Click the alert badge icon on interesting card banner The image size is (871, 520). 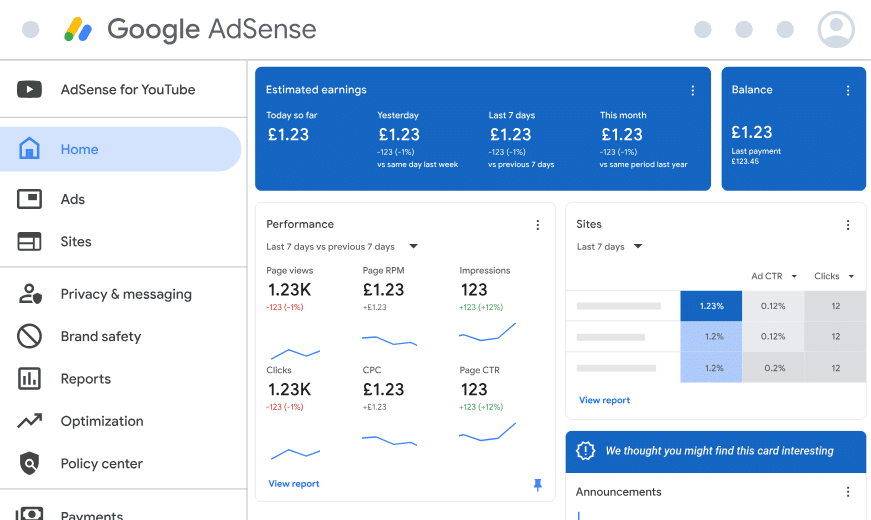[x=585, y=451]
